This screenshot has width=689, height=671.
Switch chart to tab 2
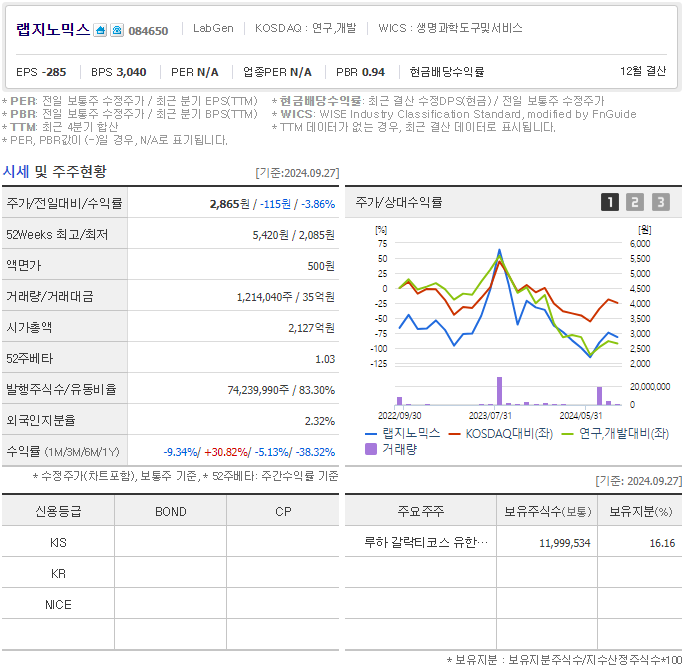(x=635, y=203)
